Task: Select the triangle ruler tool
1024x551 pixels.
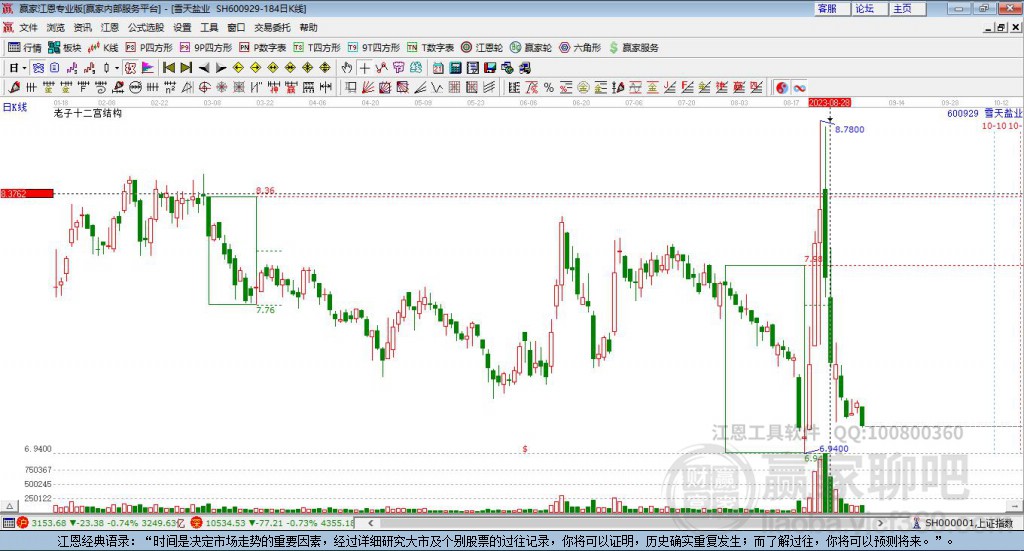Action: click(x=187, y=87)
